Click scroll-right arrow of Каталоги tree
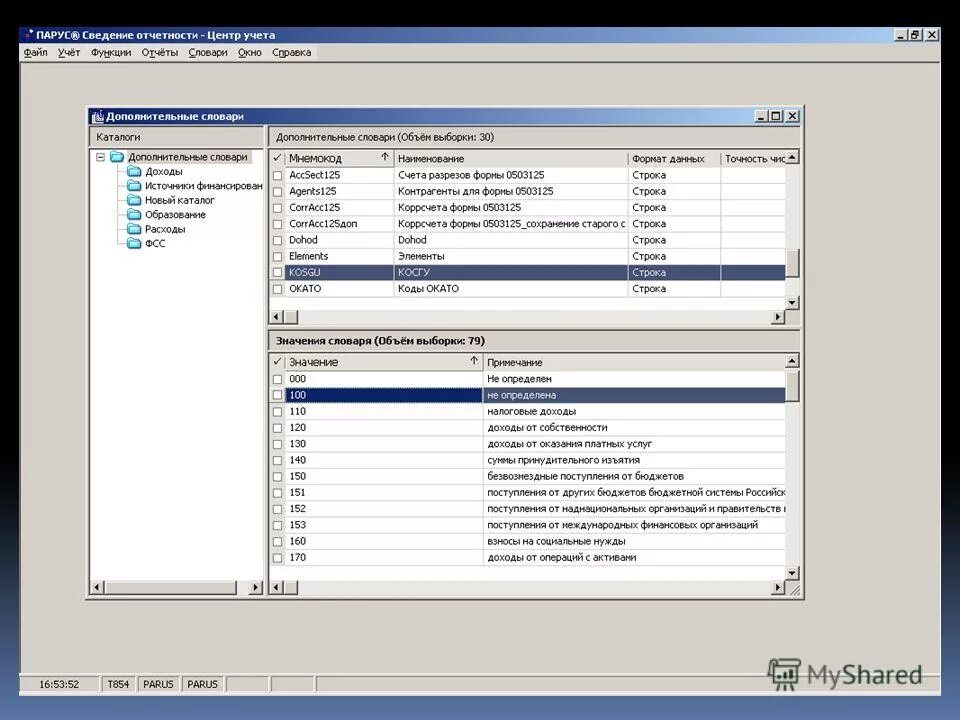The image size is (960, 720). pos(256,588)
